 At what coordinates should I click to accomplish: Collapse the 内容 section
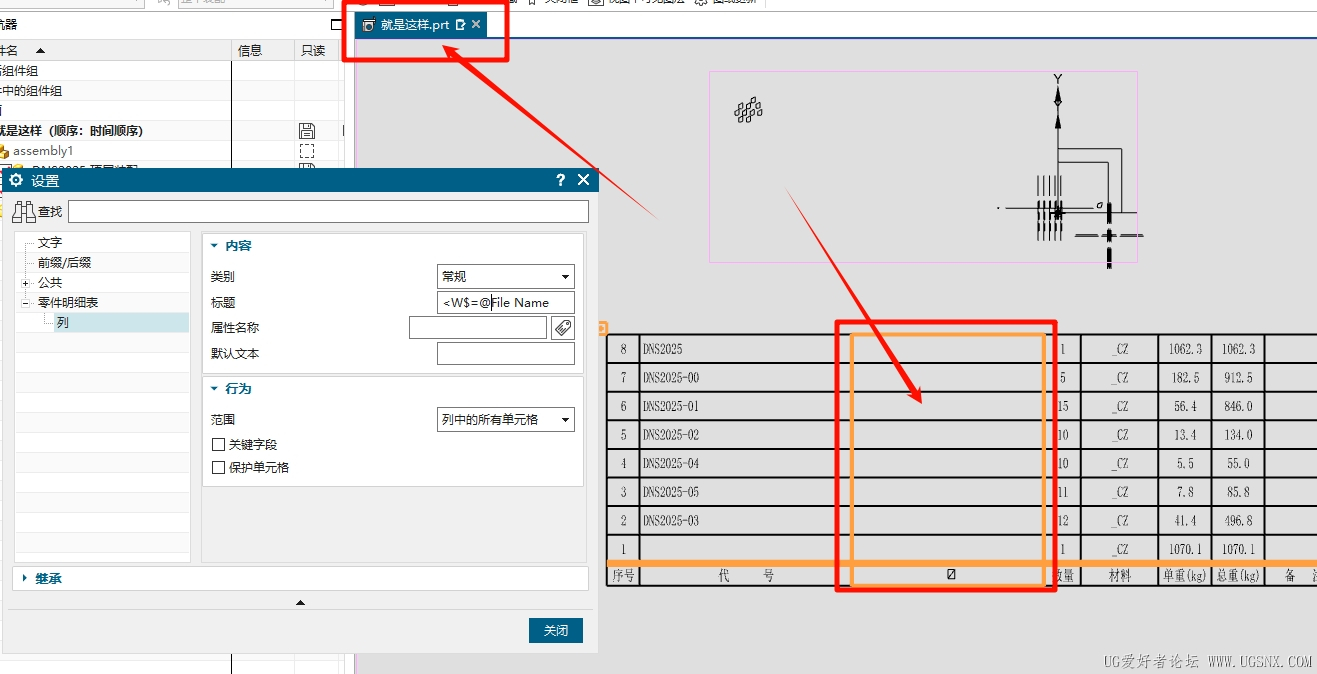click(x=215, y=245)
